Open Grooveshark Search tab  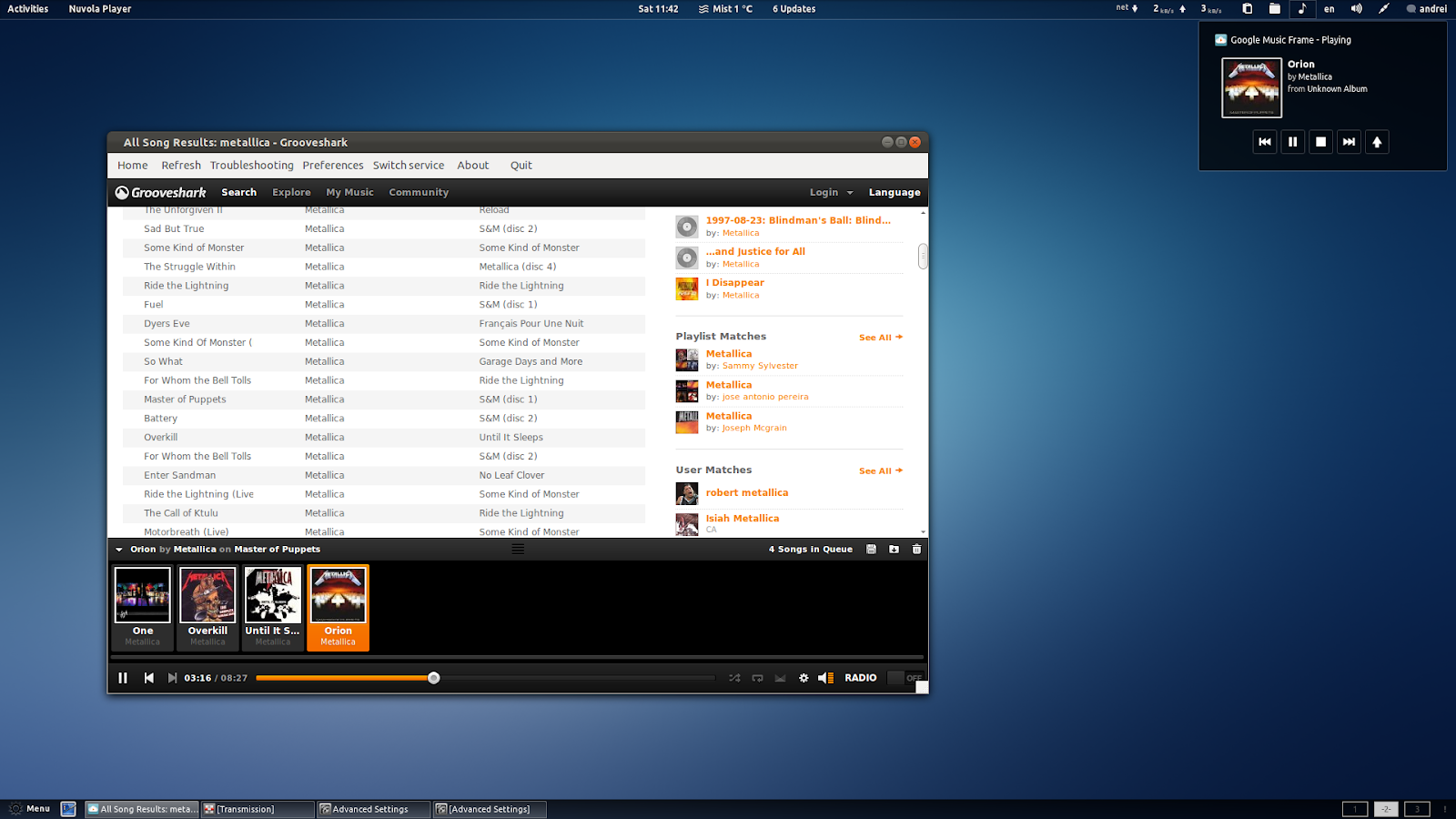[x=239, y=192]
